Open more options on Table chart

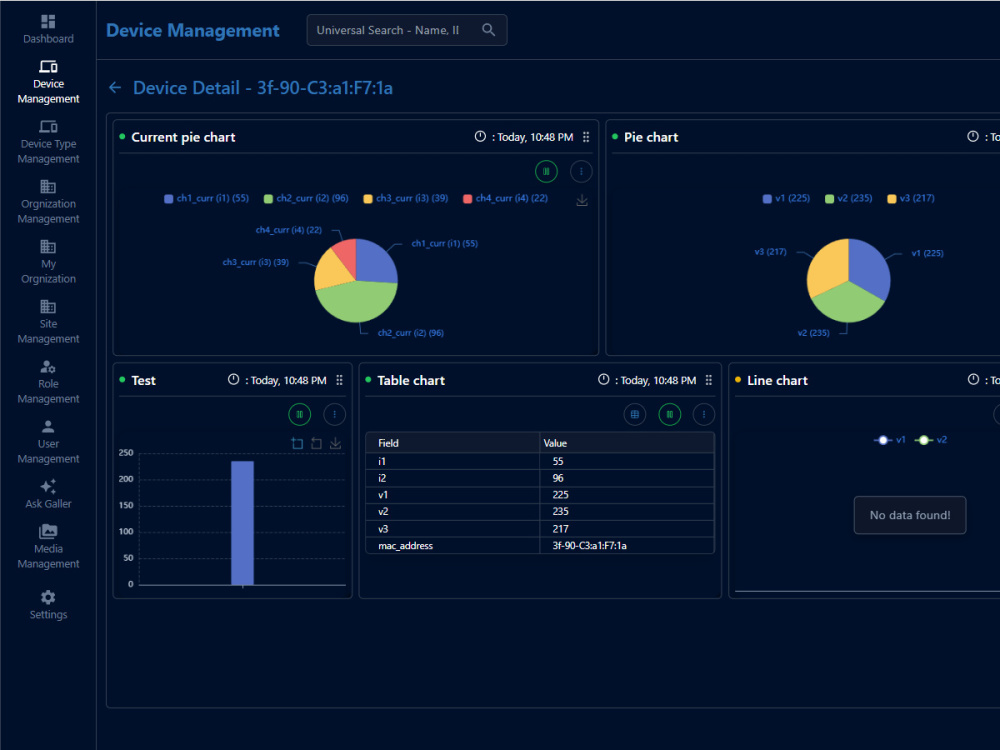coord(703,415)
